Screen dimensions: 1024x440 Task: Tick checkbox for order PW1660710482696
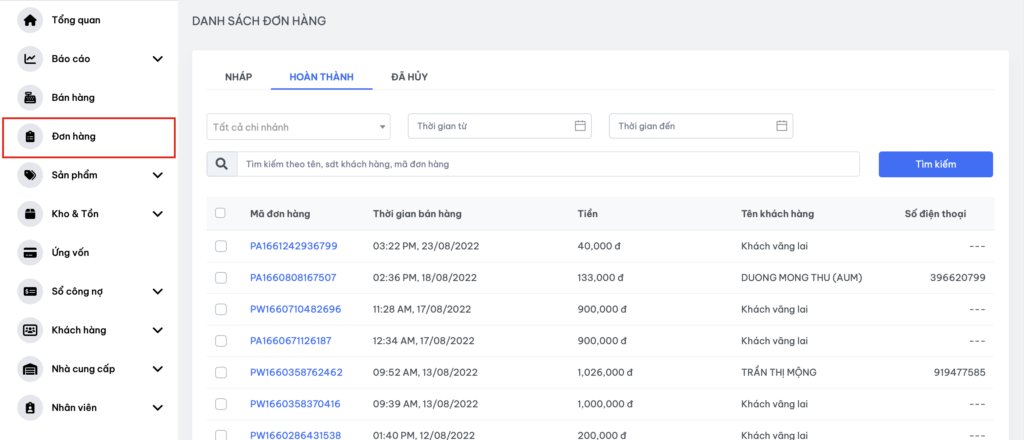[220, 309]
